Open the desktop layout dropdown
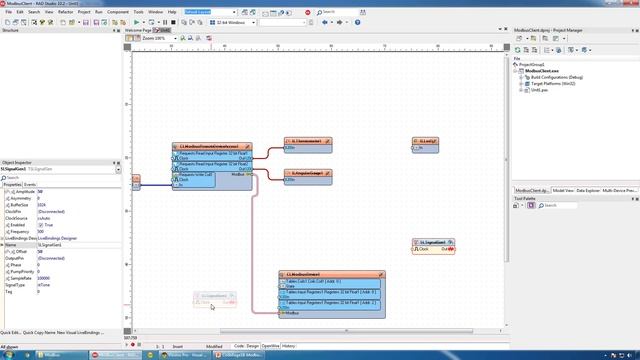Image resolution: width=640 pixels, height=360 pixels. tap(234, 12)
